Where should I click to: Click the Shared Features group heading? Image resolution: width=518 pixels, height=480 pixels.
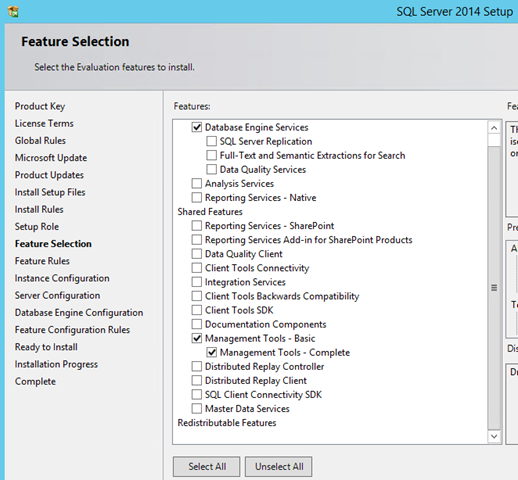pyautogui.click(x=210, y=212)
